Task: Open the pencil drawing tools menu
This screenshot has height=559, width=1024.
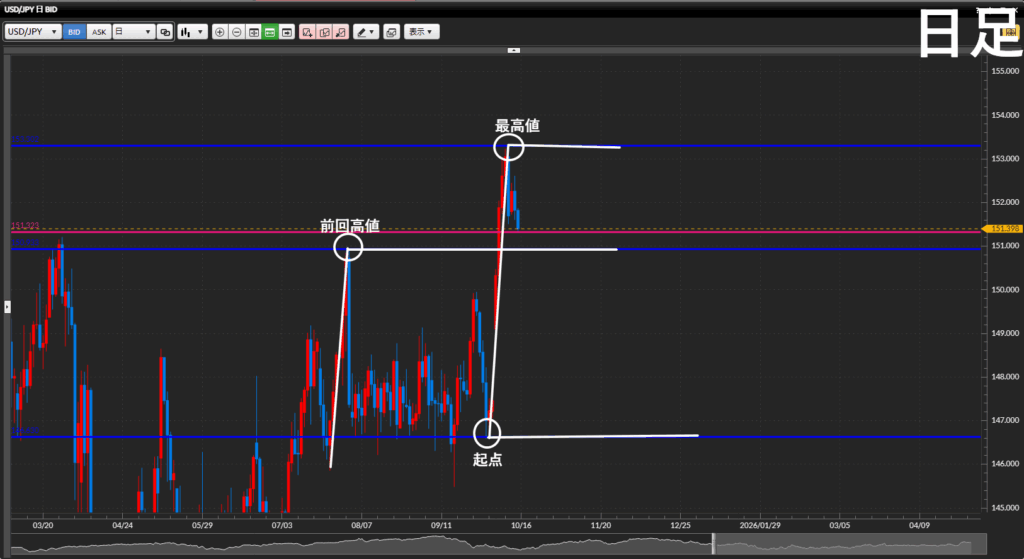Action: [x=365, y=32]
